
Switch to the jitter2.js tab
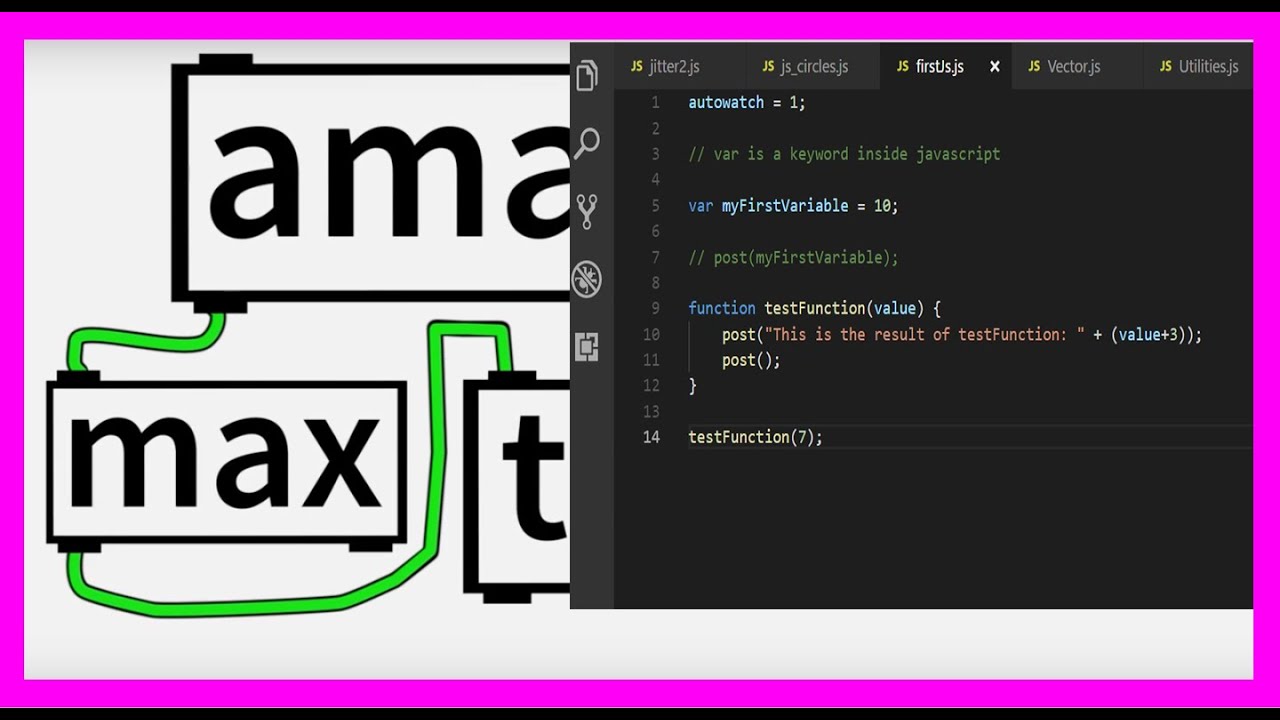tap(679, 66)
